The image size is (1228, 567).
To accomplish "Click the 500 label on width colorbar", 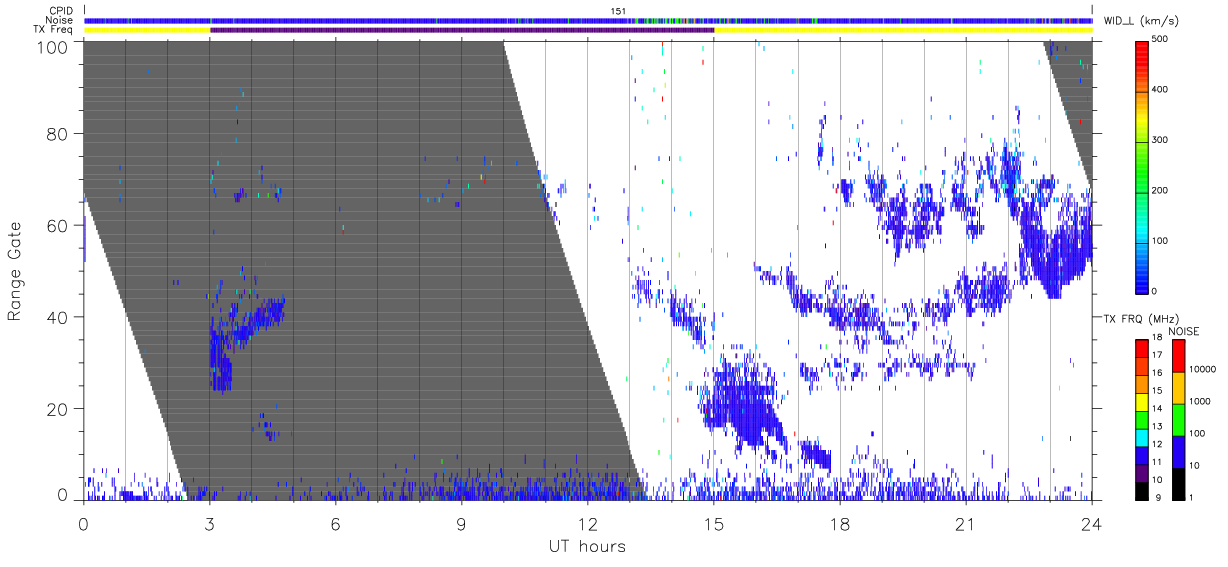I will [x=1160, y=39].
